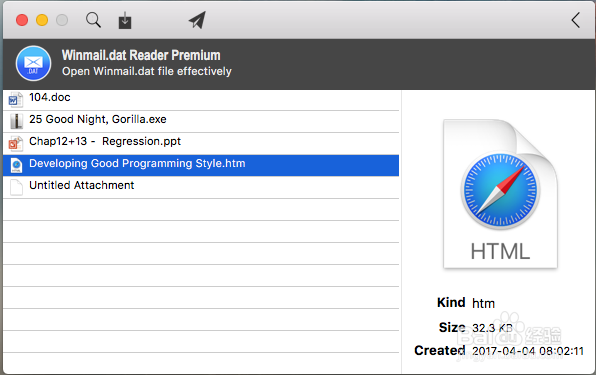Click the Winmail.dat Reader app logo
The width and height of the screenshot is (596, 375).
point(33,63)
